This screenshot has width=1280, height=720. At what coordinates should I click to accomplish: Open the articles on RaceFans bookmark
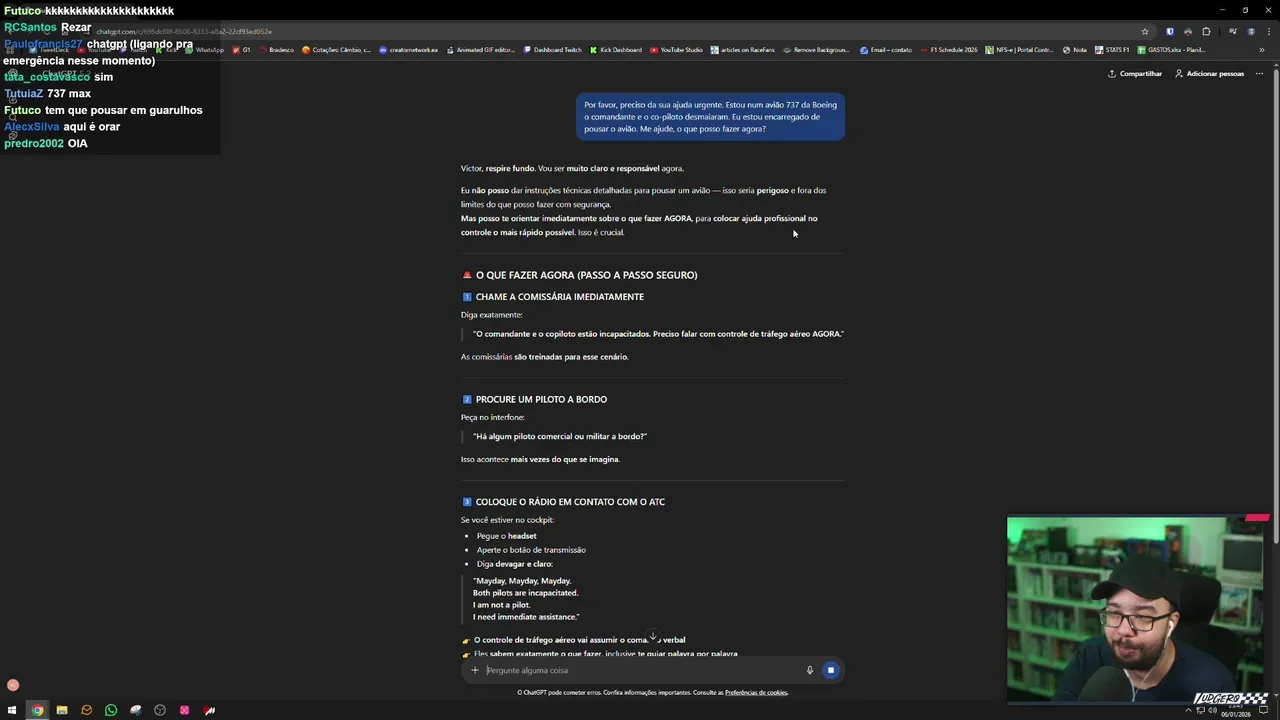pyautogui.click(x=743, y=50)
